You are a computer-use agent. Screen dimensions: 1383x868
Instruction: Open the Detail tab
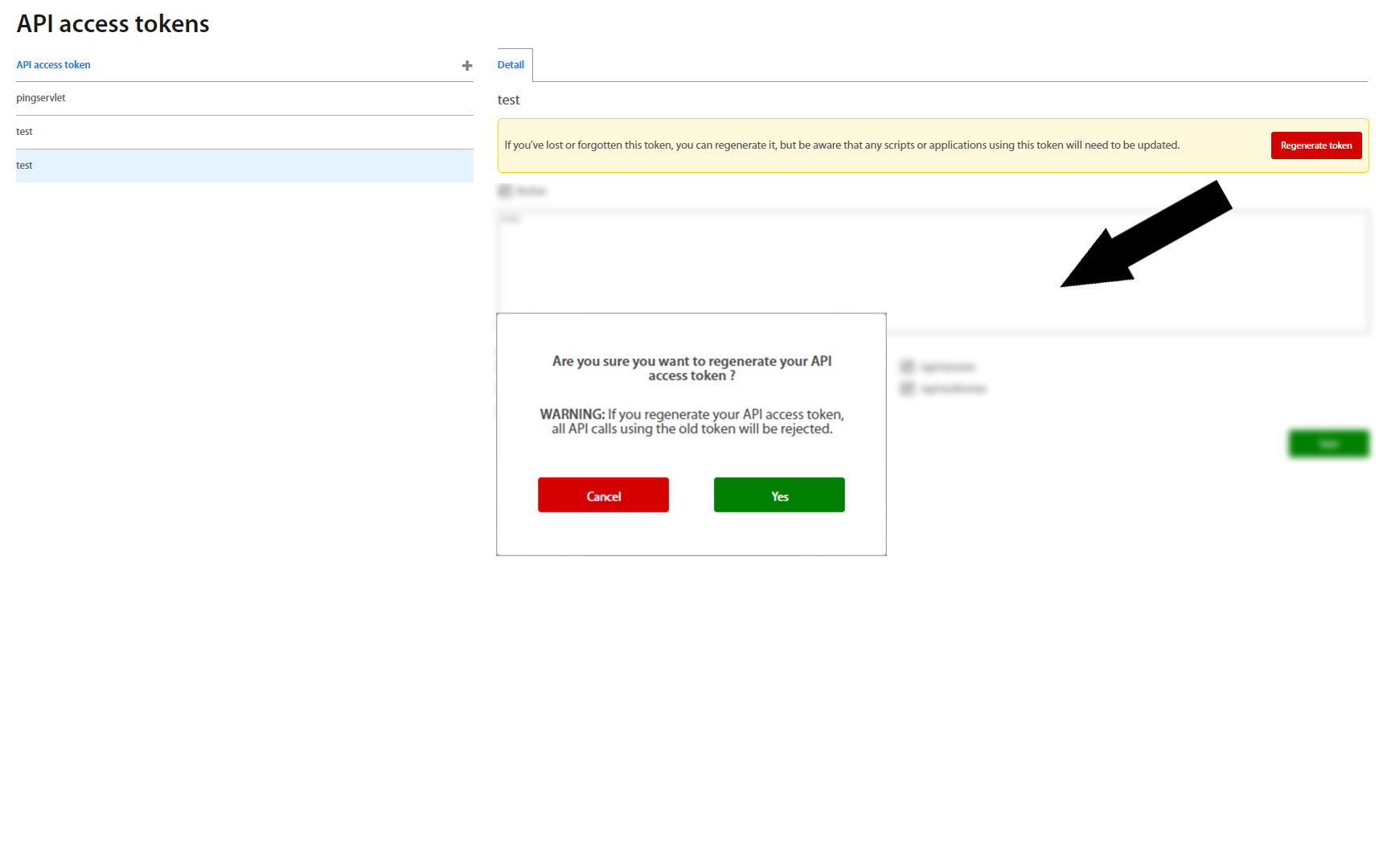pos(511,65)
